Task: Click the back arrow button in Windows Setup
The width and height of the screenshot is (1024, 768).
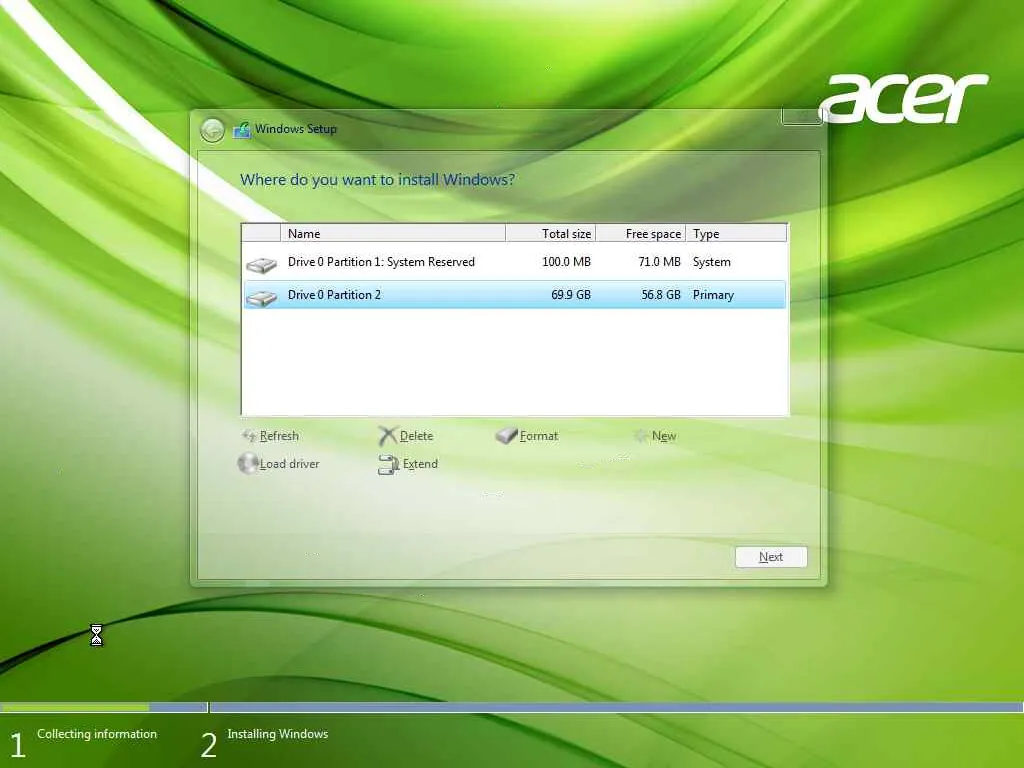Action: click(212, 130)
